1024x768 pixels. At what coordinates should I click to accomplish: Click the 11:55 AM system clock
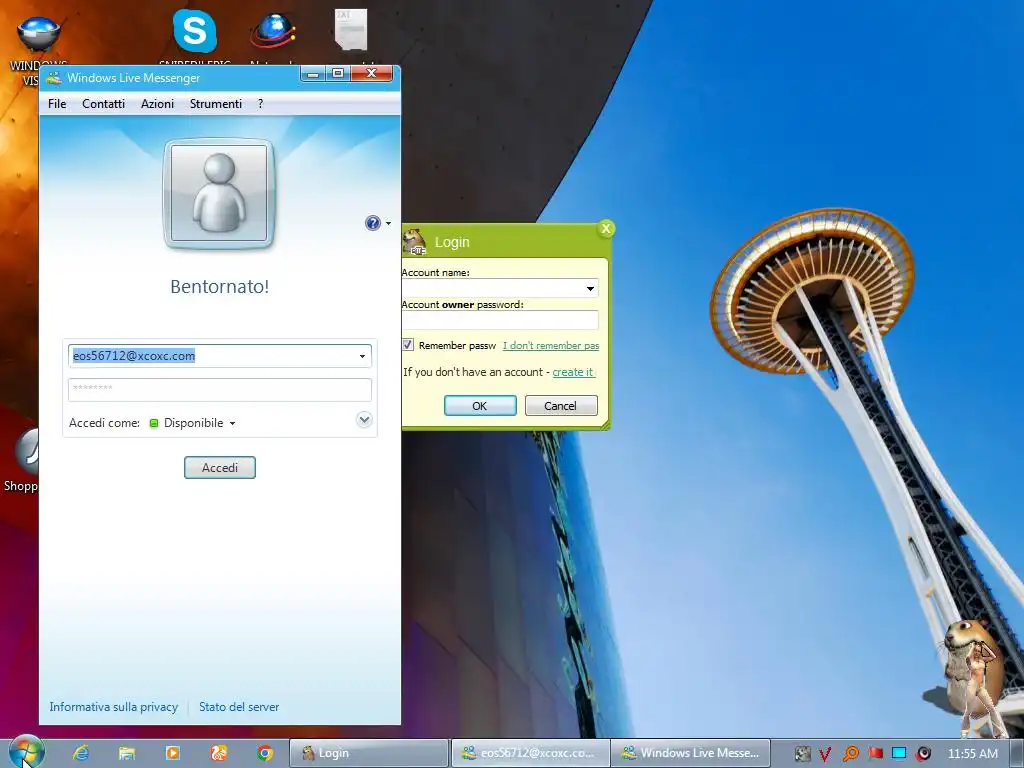(x=972, y=754)
